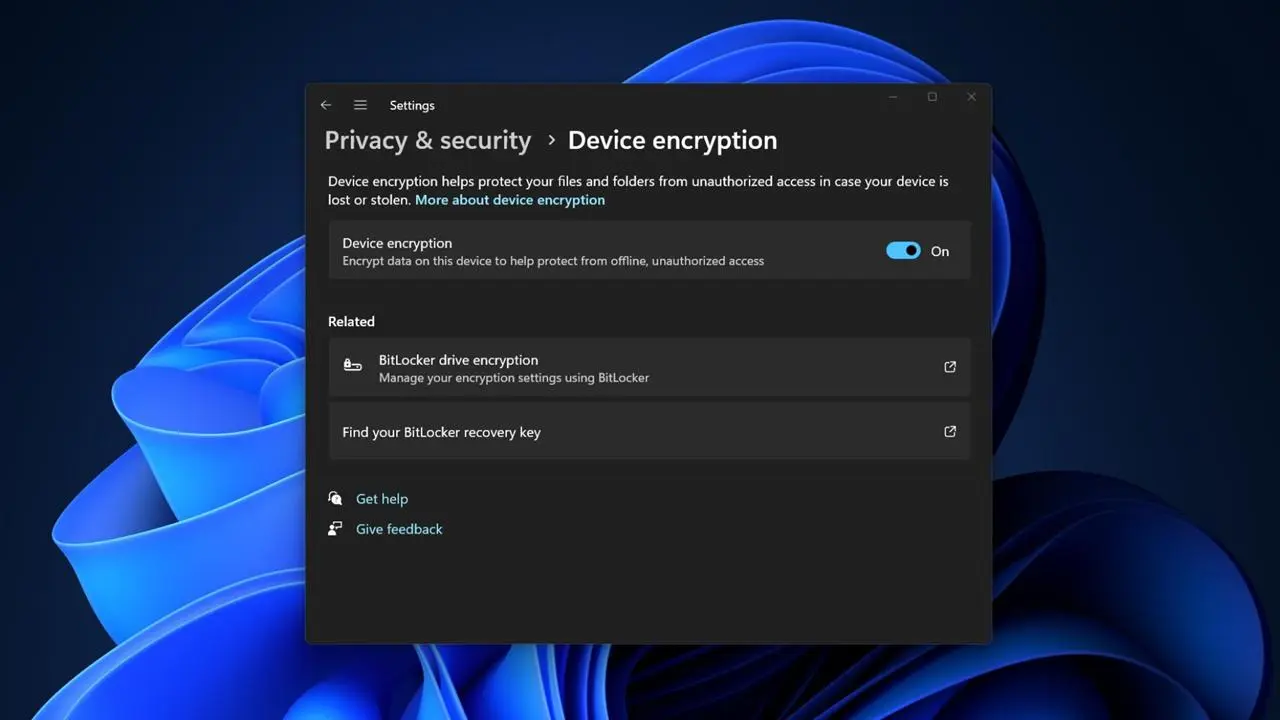Click the Get help chat icon

pos(335,499)
